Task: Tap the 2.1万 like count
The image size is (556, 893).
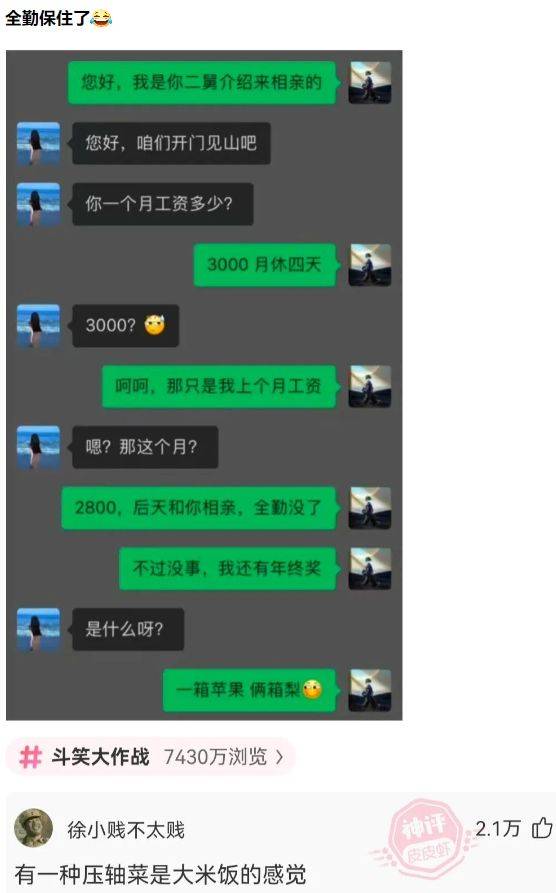Action: pyautogui.click(x=498, y=828)
